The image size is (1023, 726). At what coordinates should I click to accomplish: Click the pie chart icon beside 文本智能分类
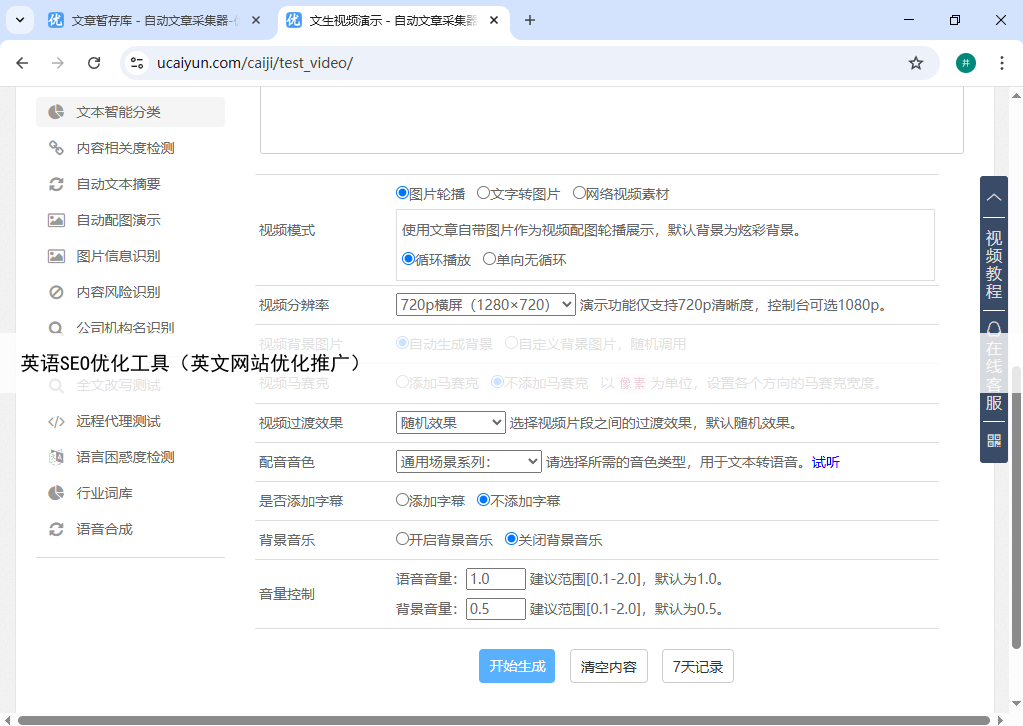point(57,112)
